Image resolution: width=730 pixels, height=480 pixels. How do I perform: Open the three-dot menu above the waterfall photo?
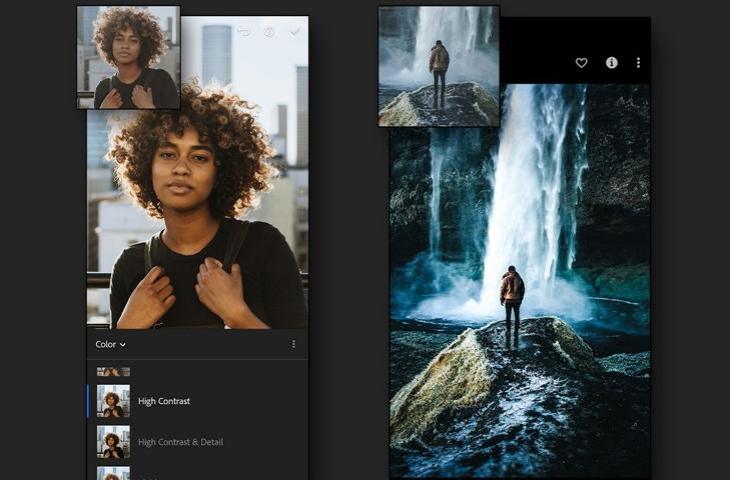pos(638,62)
